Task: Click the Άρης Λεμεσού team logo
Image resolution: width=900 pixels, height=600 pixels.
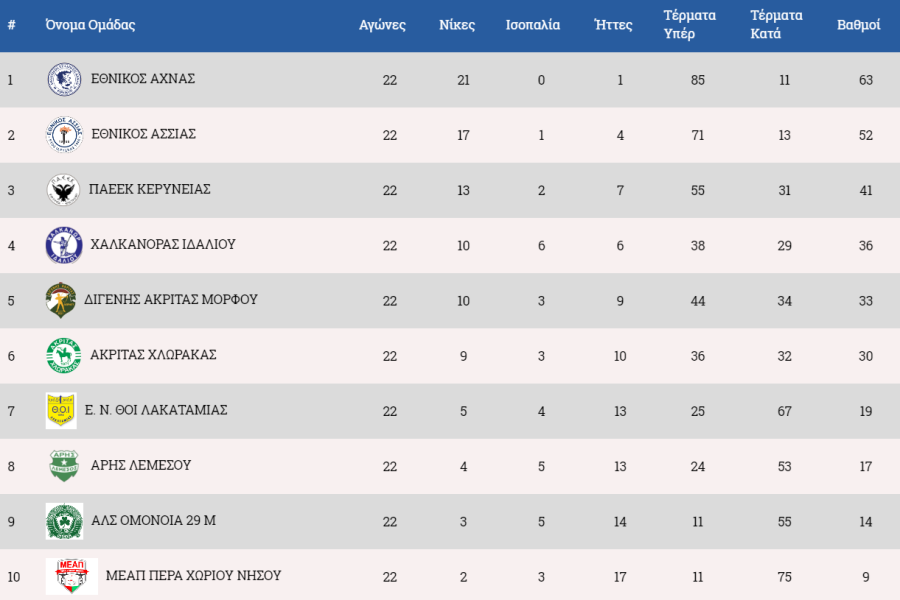Action: (63, 465)
